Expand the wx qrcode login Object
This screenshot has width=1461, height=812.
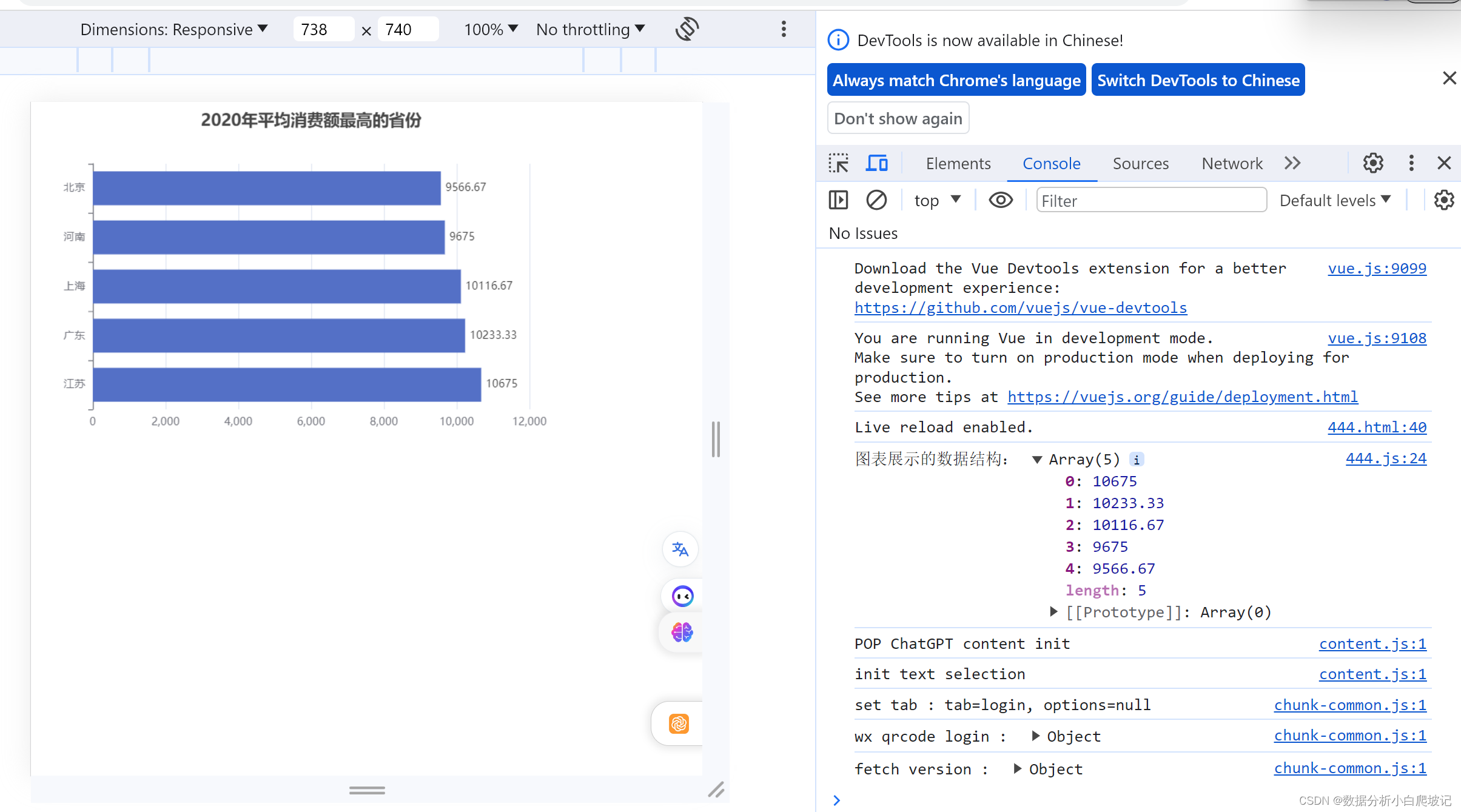coord(1036,736)
